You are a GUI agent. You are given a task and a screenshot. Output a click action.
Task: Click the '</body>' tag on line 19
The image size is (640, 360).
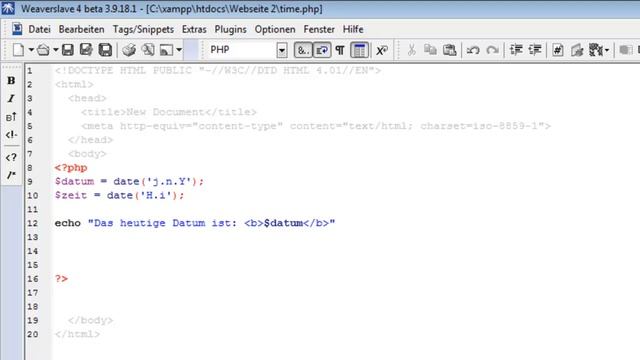91,320
